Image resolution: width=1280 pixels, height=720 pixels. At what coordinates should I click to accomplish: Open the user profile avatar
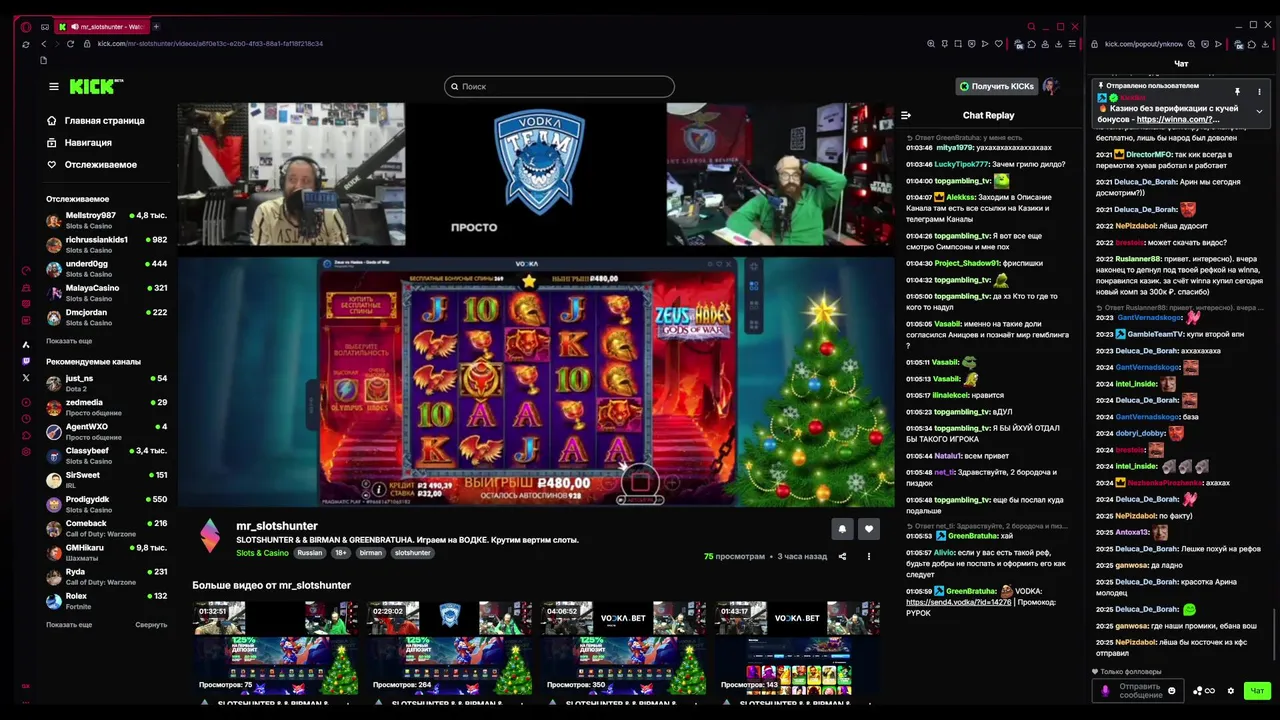tap(1050, 87)
